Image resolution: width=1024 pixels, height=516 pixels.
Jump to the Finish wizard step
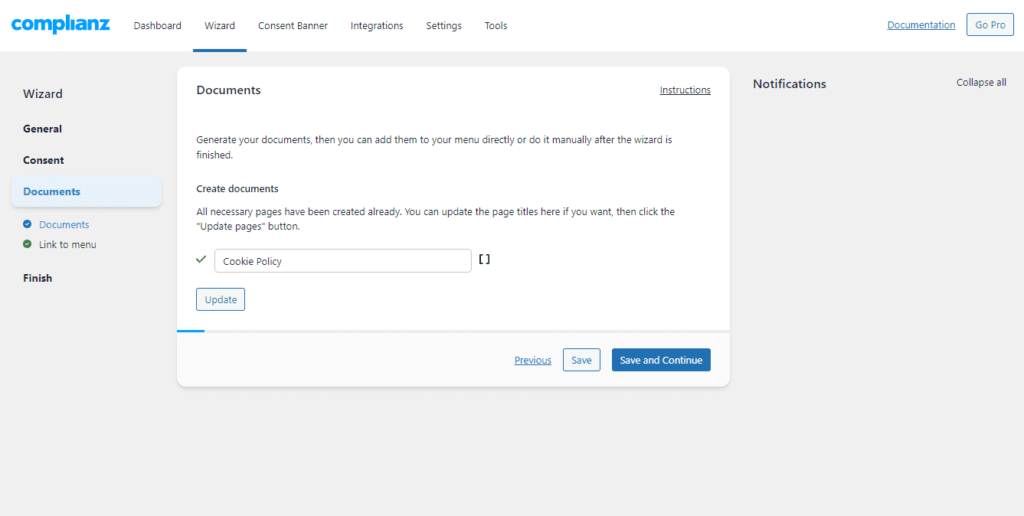point(37,278)
